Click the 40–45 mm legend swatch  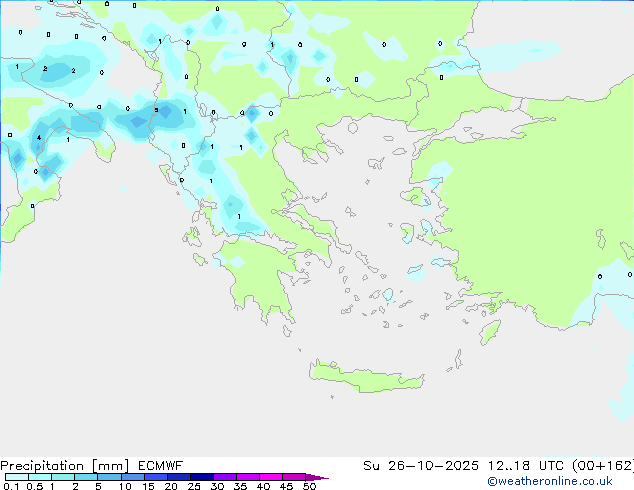point(271,477)
